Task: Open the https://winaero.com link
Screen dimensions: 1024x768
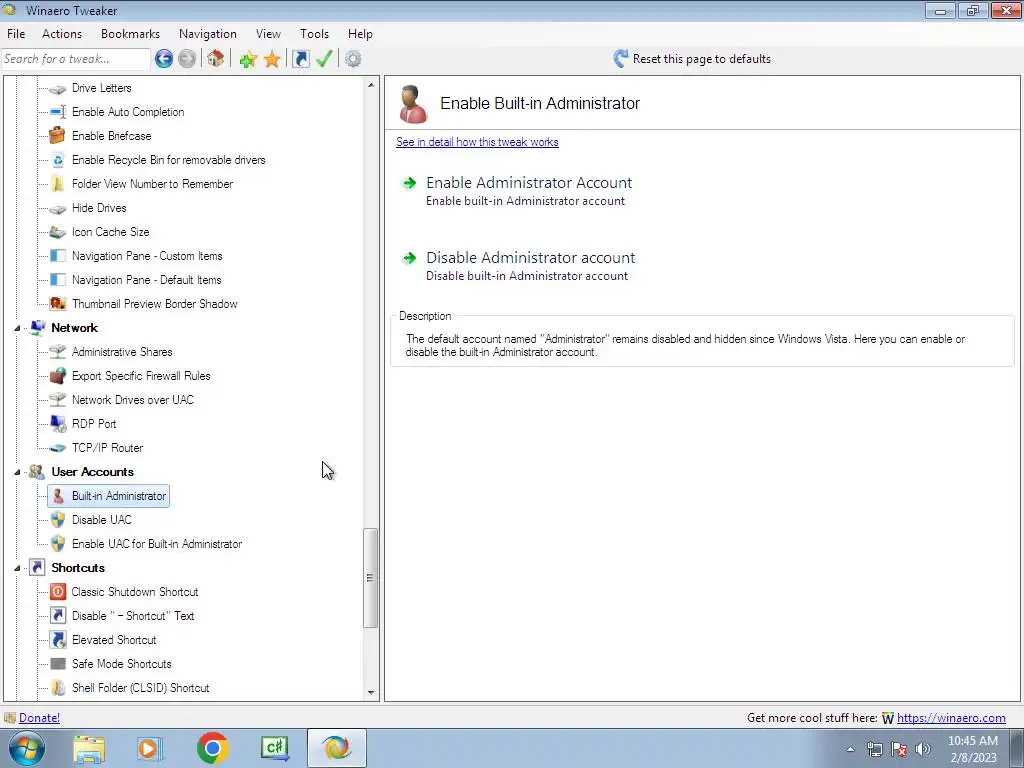Action: [951, 718]
